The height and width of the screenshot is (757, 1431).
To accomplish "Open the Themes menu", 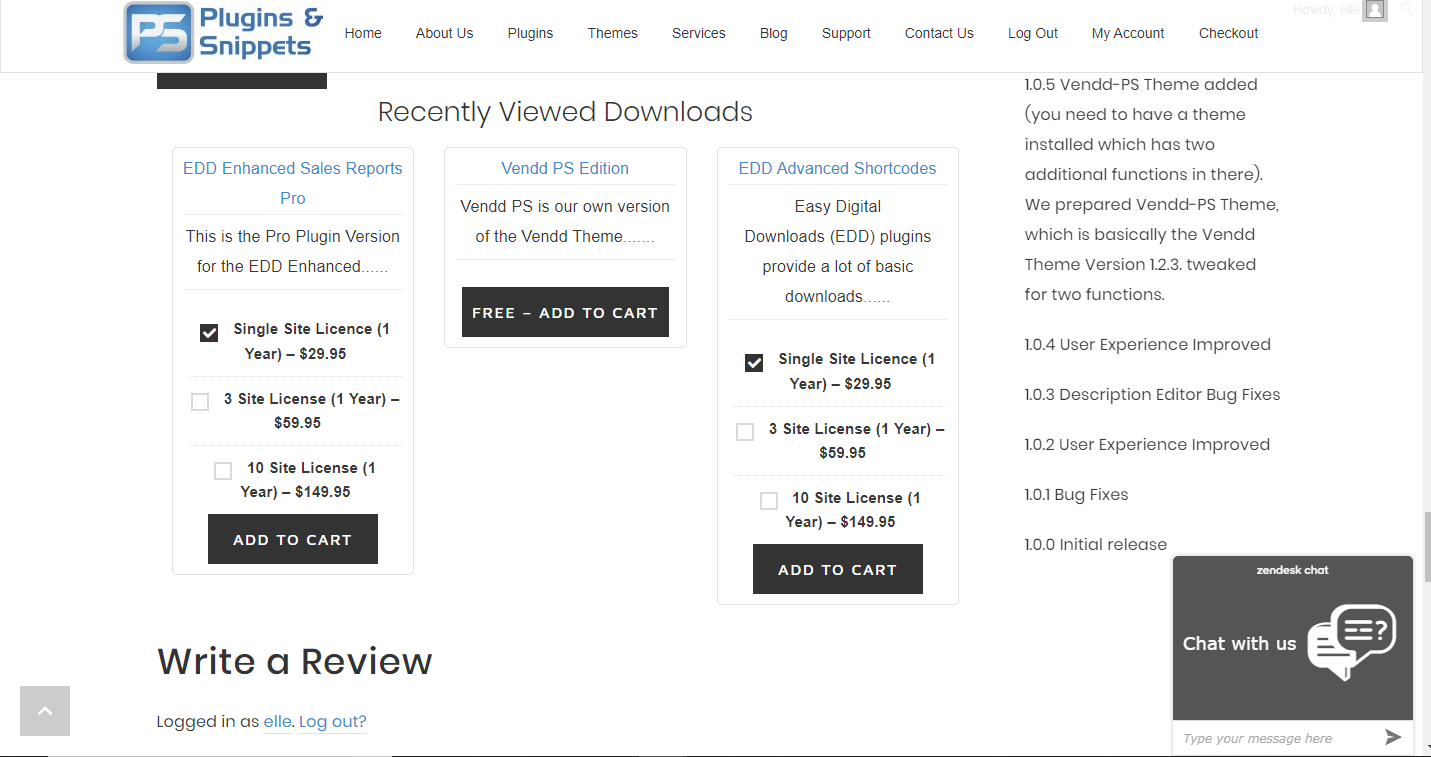I will tap(613, 33).
